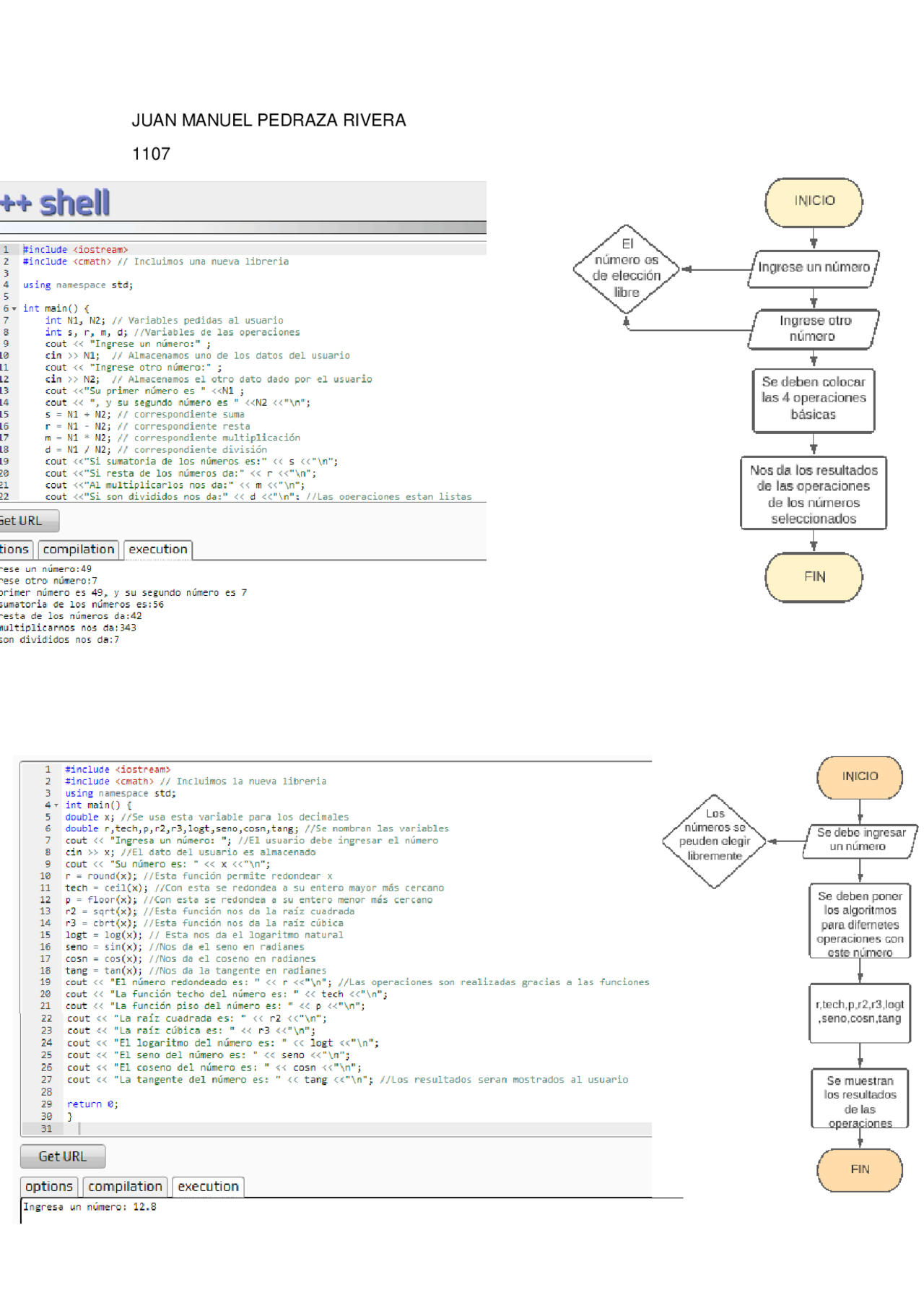The image size is (924, 1308).
Task: Switch to compilation tab above the 49 and 7 output
Action: 78,550
